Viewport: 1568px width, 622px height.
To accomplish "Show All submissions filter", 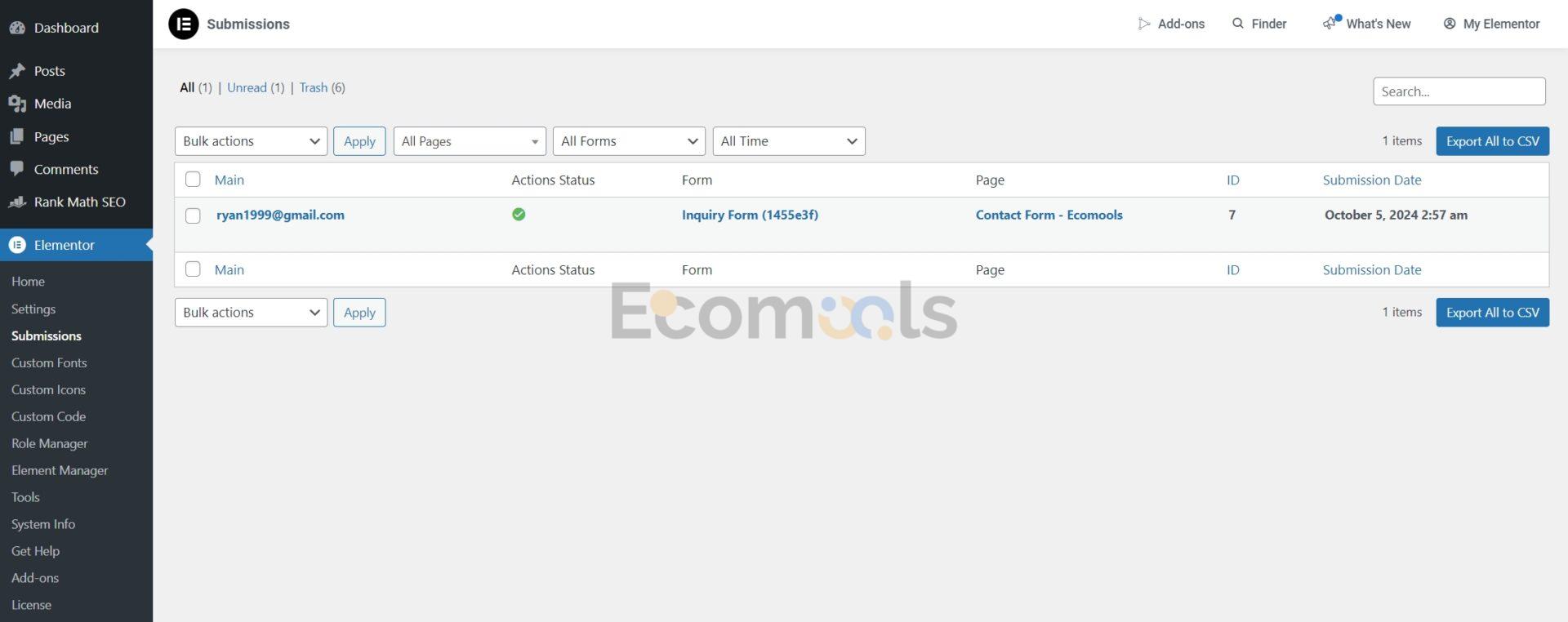I will tap(187, 87).
